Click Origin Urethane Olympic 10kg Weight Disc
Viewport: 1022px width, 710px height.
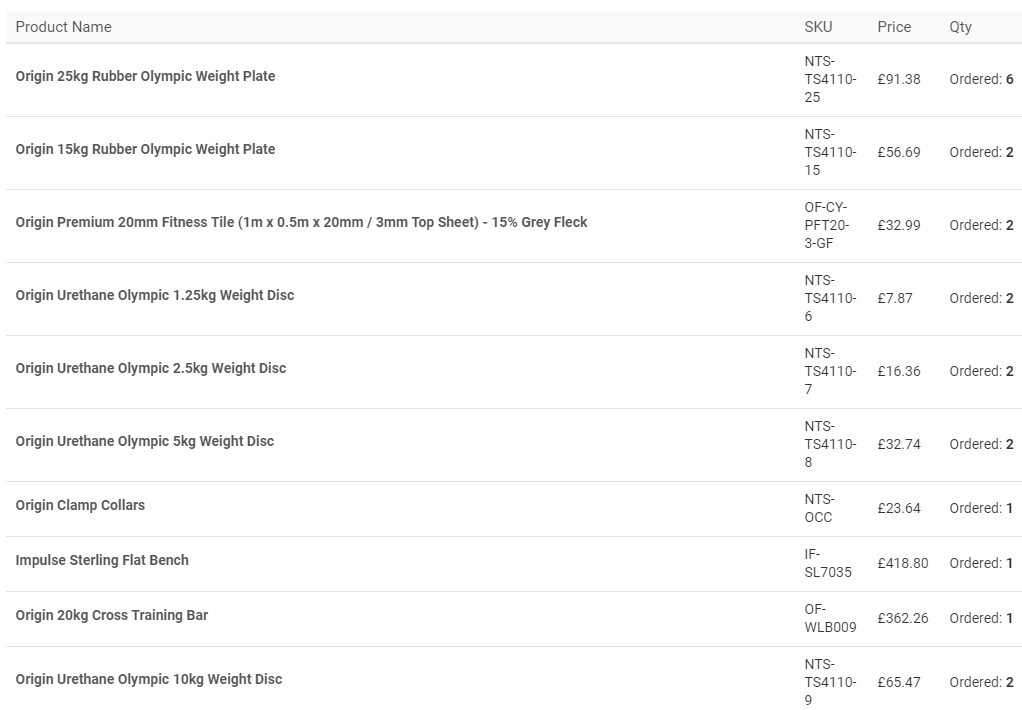coord(149,679)
